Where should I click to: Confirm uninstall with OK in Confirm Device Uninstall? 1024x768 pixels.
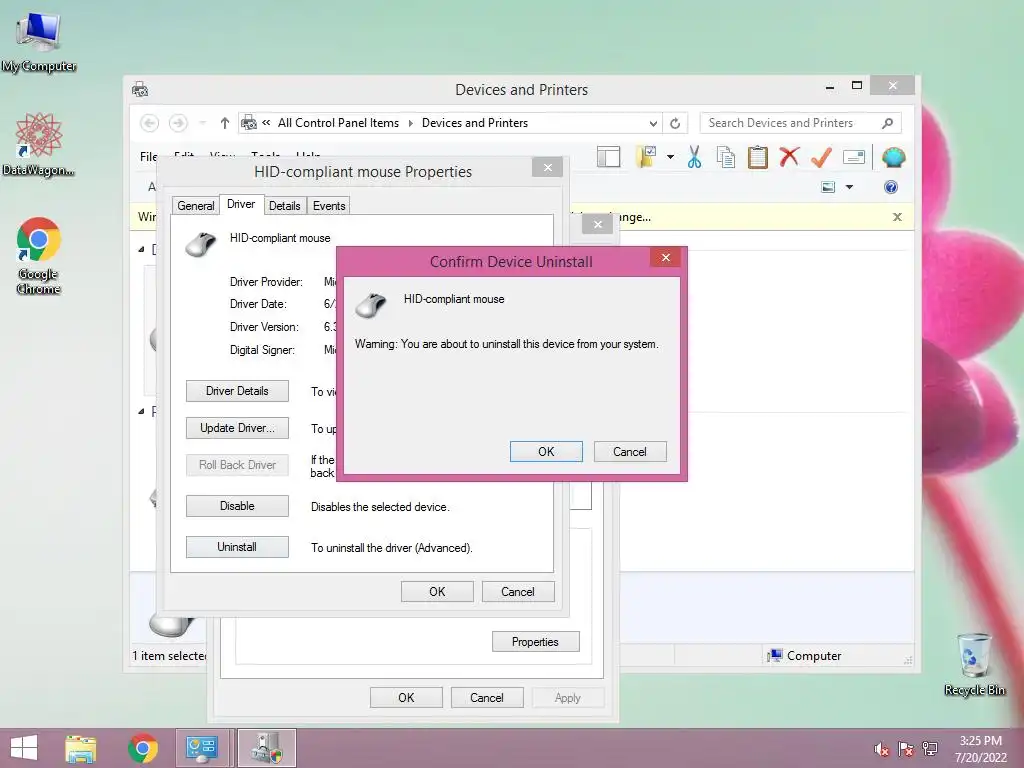[x=546, y=451]
